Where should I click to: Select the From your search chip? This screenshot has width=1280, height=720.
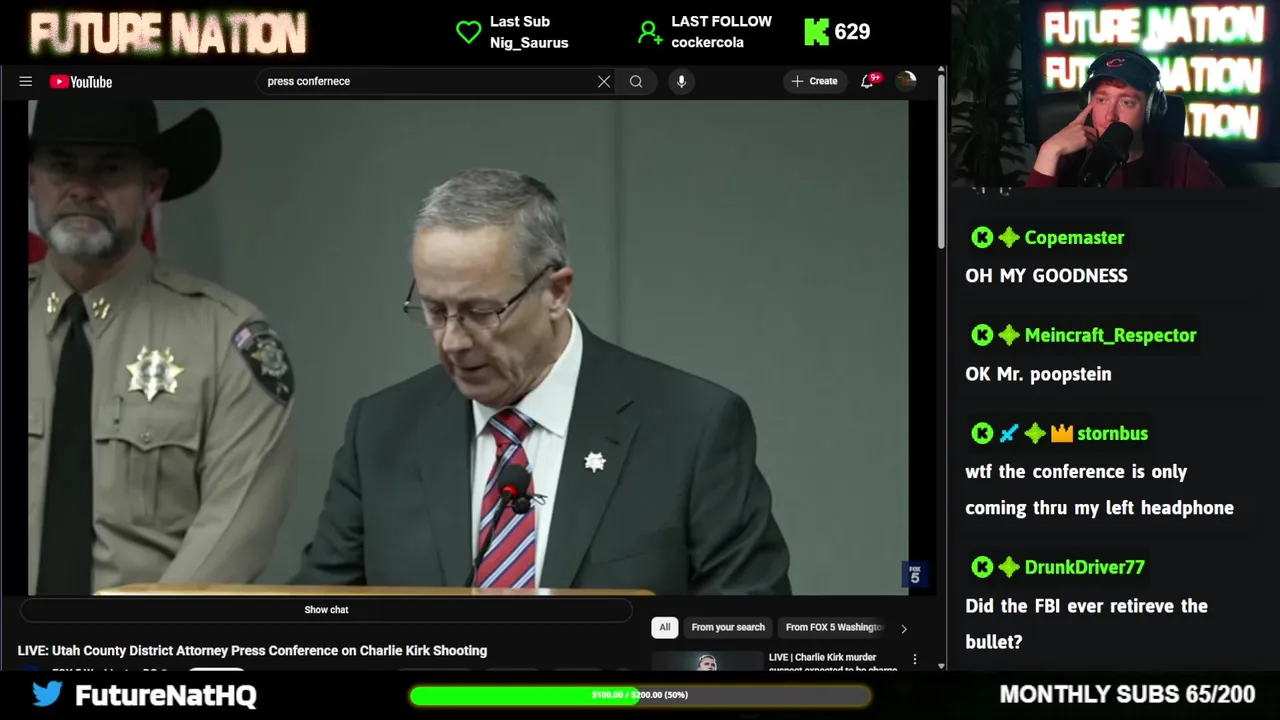728,627
